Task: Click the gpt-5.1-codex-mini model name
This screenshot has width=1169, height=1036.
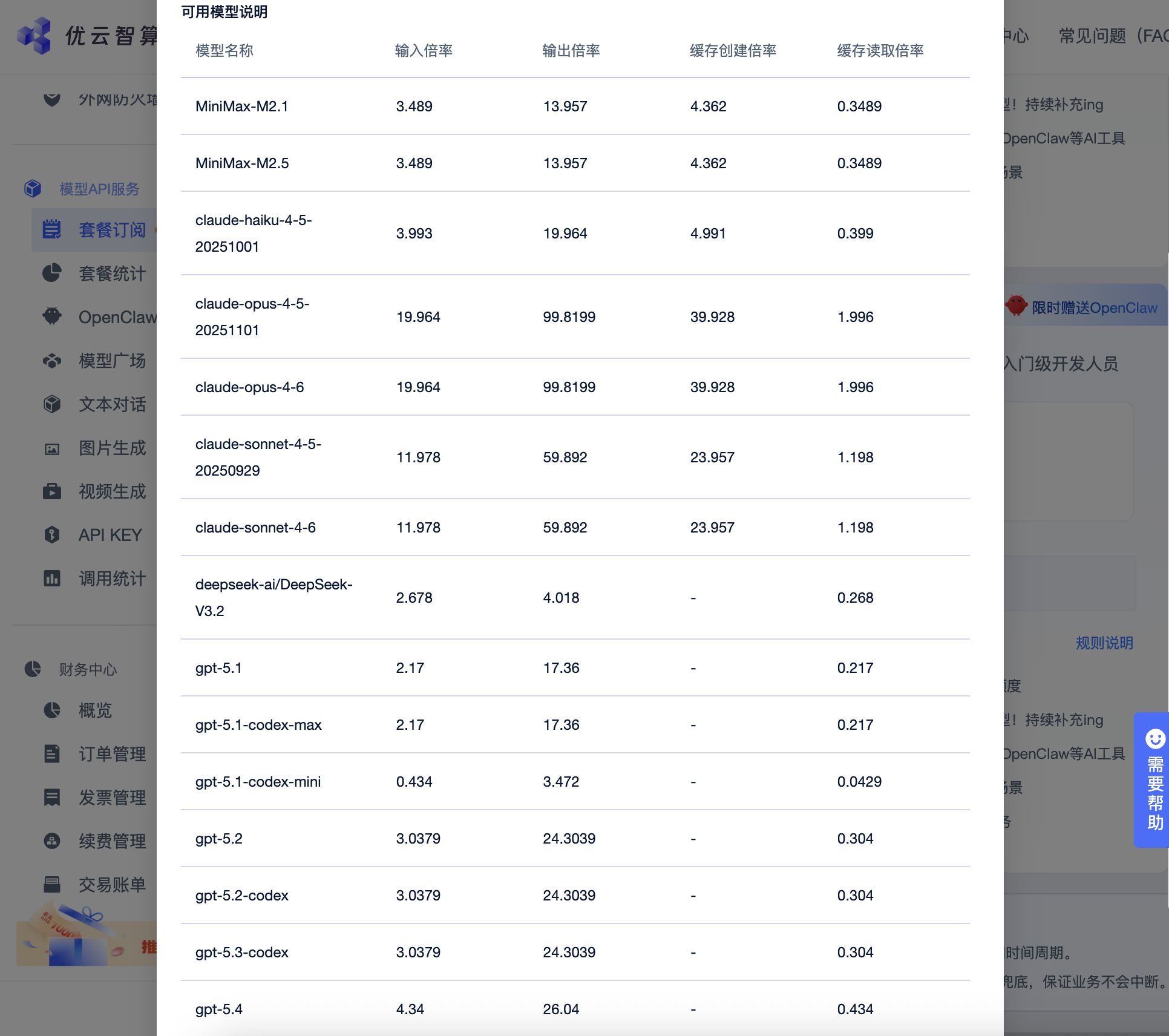Action: 258,782
